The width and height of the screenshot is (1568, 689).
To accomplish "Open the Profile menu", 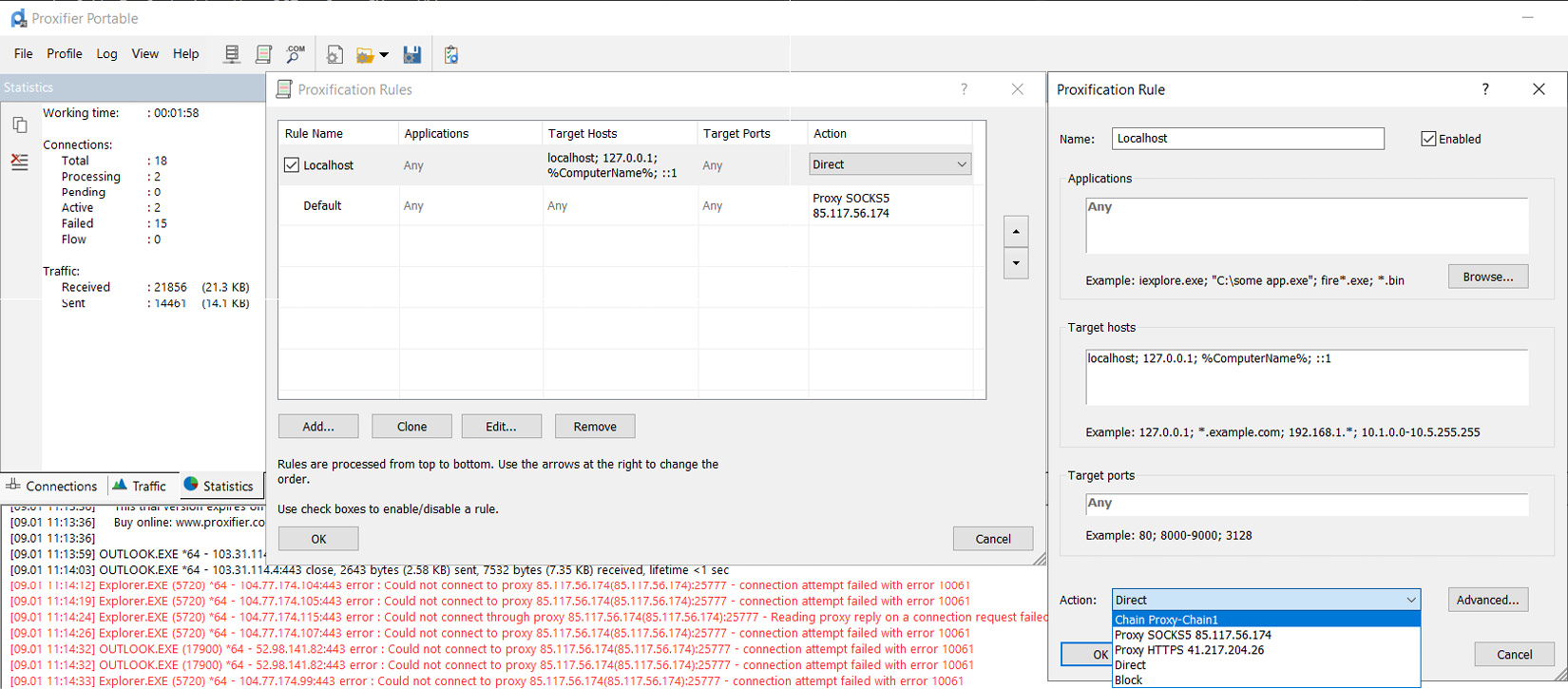I will pos(65,54).
